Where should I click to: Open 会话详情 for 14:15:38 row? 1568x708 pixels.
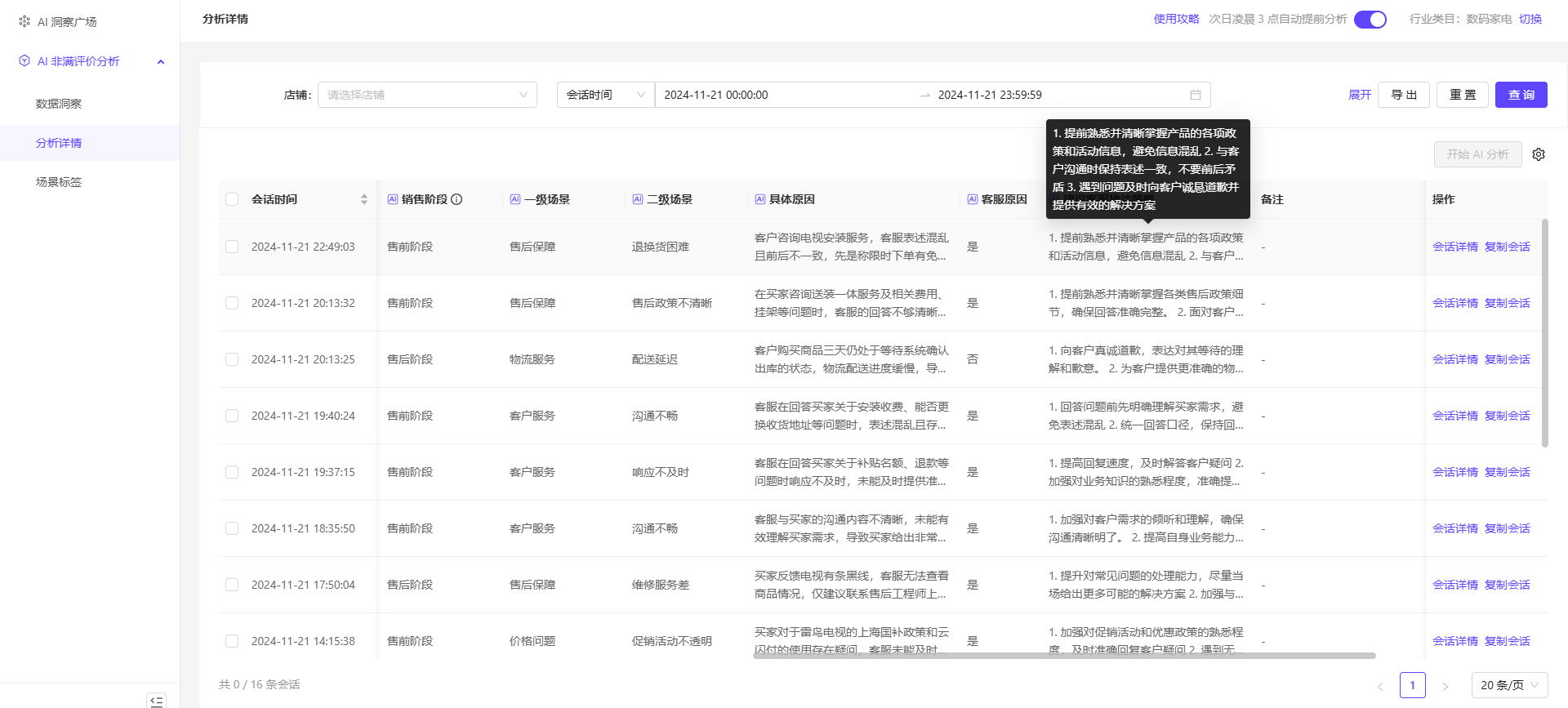pyautogui.click(x=1454, y=641)
